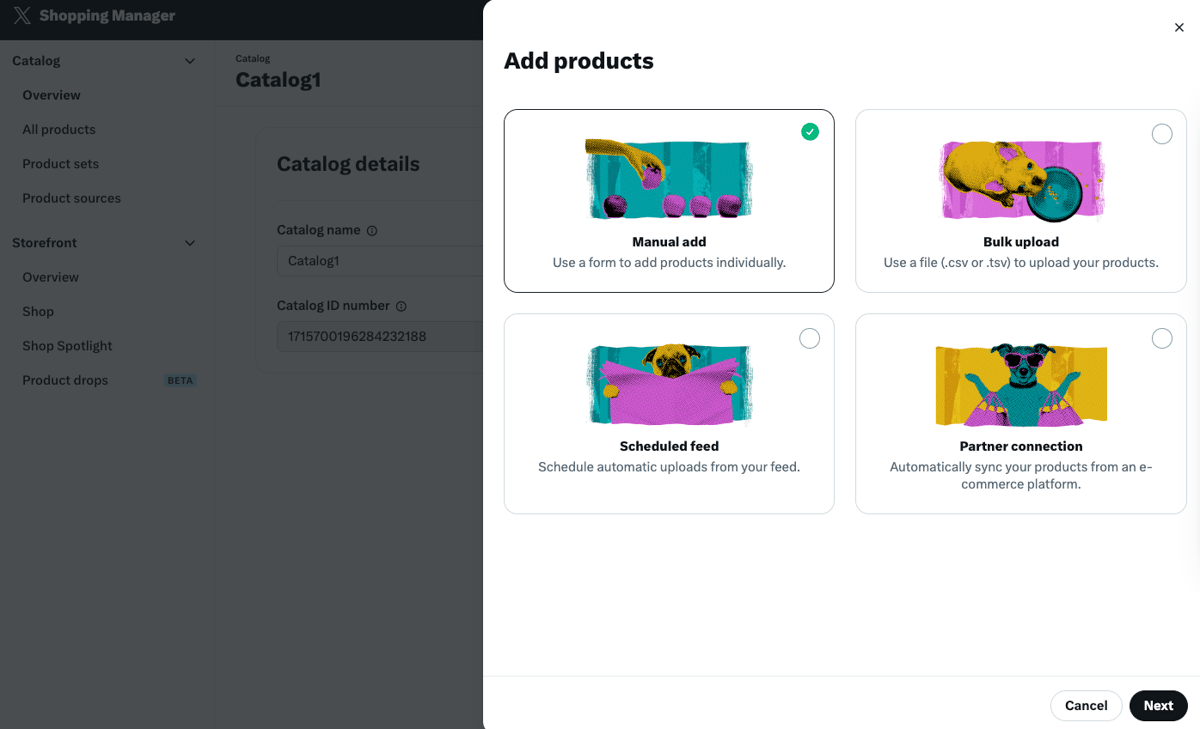Screen dimensions: 1200x729
Task: Select the Bulk upload radio button
Action: (x=1162, y=134)
